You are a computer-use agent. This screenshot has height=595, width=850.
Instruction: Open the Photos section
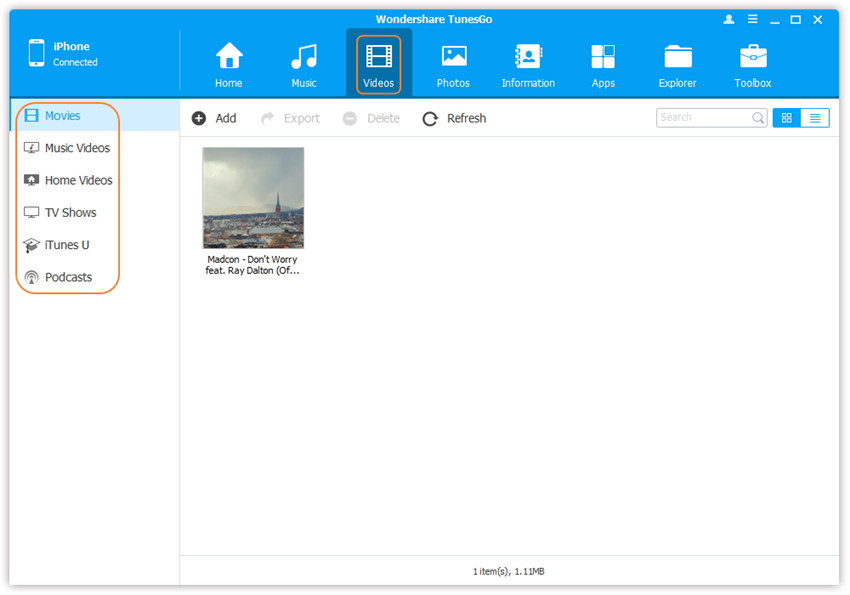click(453, 64)
